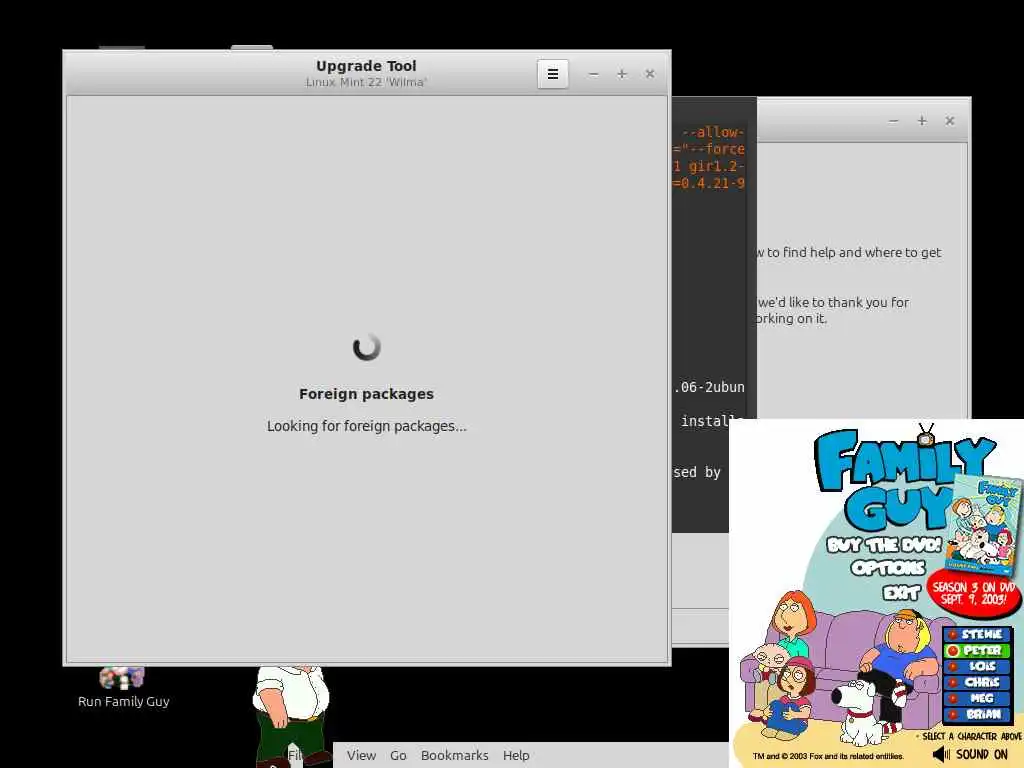Viewport: 1024px width, 768px height.
Task: Select the Lois character button
Action: pyautogui.click(x=978, y=666)
